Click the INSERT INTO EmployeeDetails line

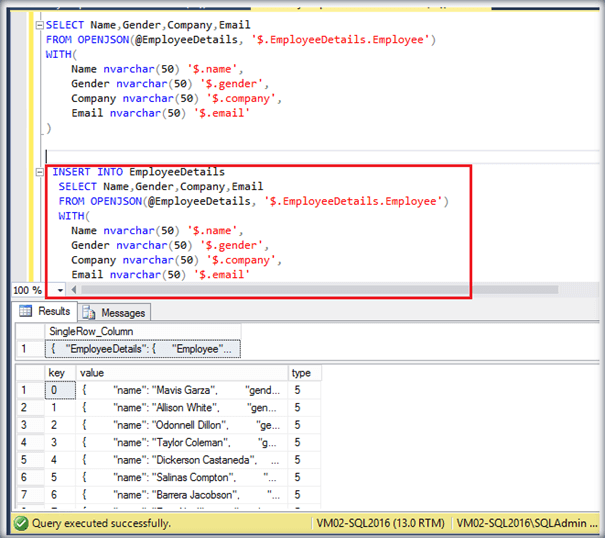[139, 172]
